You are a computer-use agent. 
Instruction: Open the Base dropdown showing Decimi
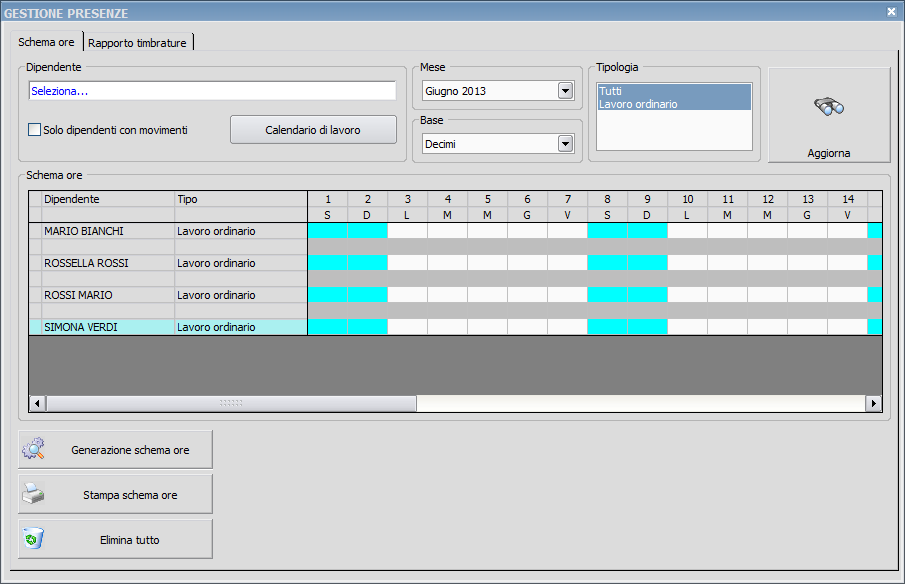pyautogui.click(x=565, y=144)
